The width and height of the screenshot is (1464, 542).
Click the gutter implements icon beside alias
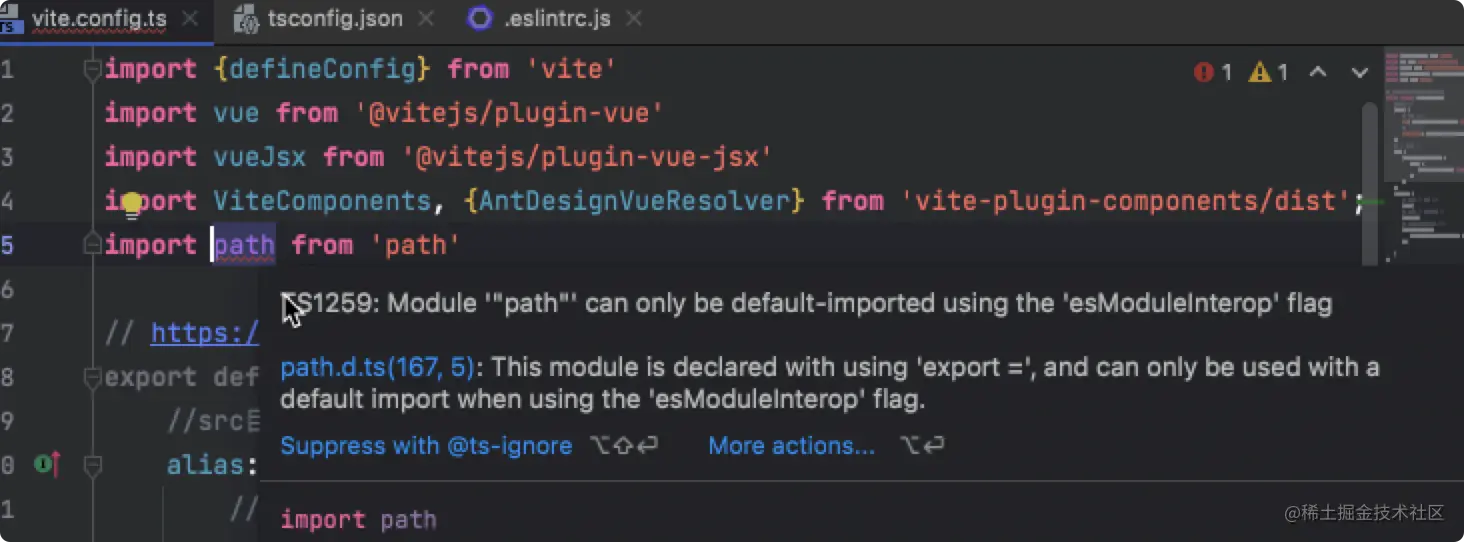[x=47, y=465]
